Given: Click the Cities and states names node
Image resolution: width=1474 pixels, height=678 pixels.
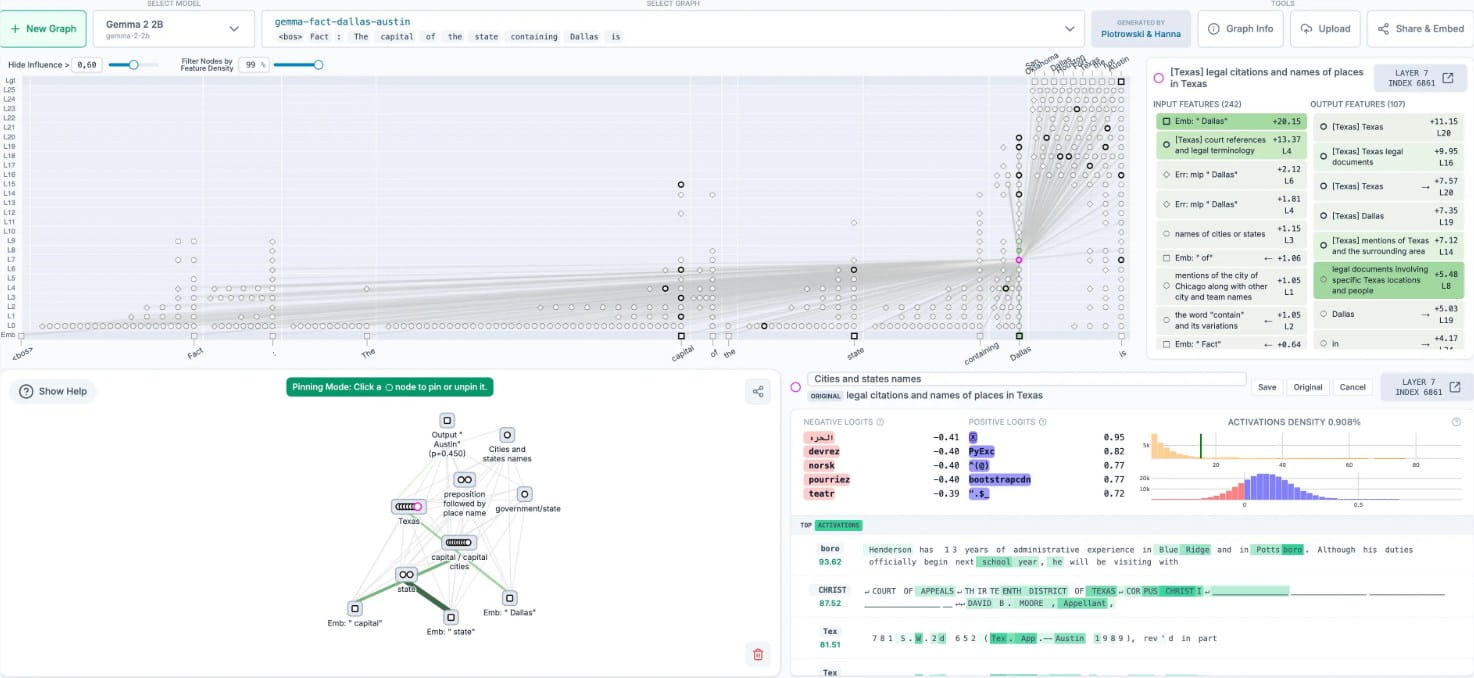Looking at the screenshot, I should click(507, 435).
